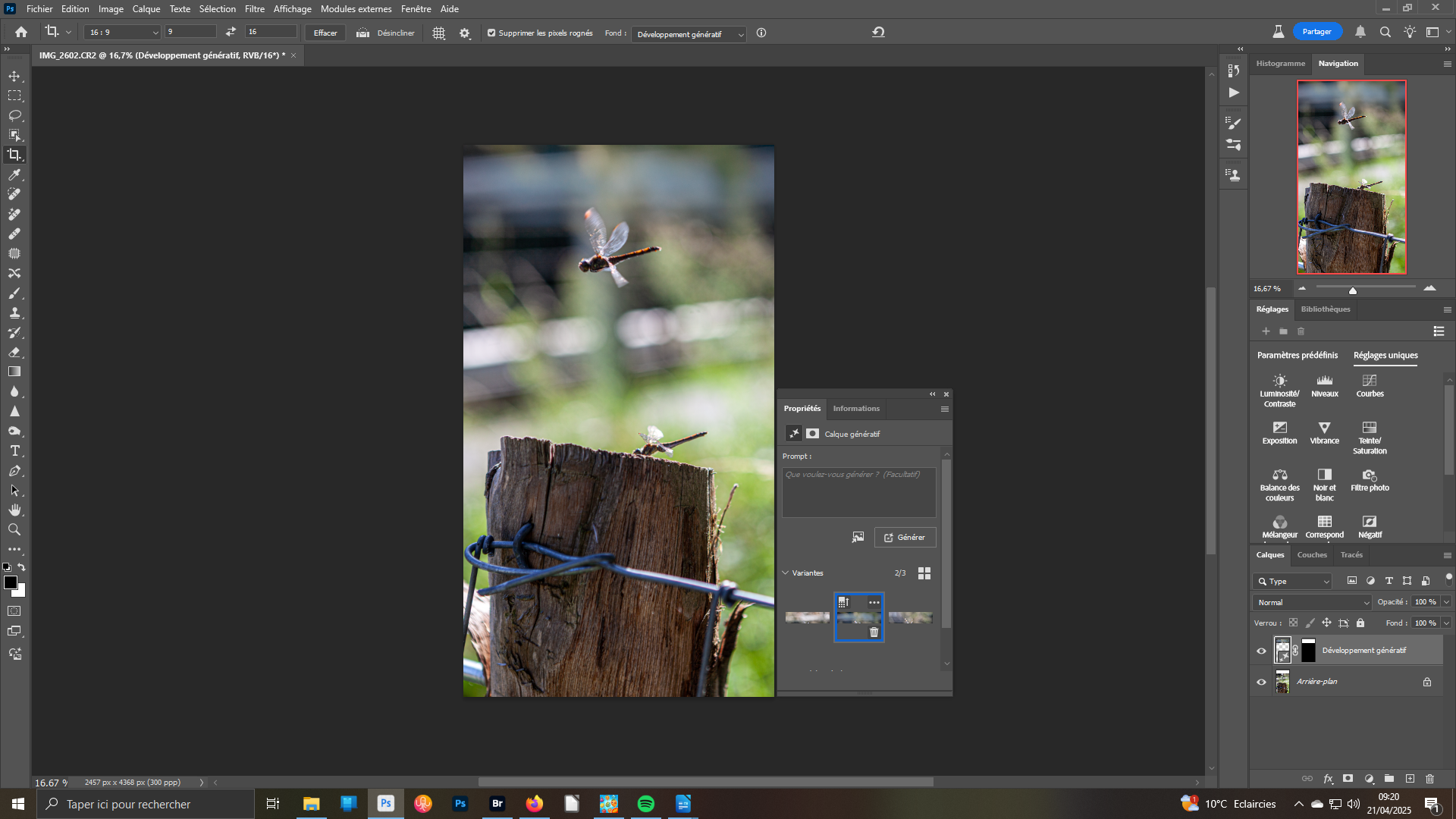Select the Eyedropper tool
The width and height of the screenshot is (1456, 819).
[14, 174]
